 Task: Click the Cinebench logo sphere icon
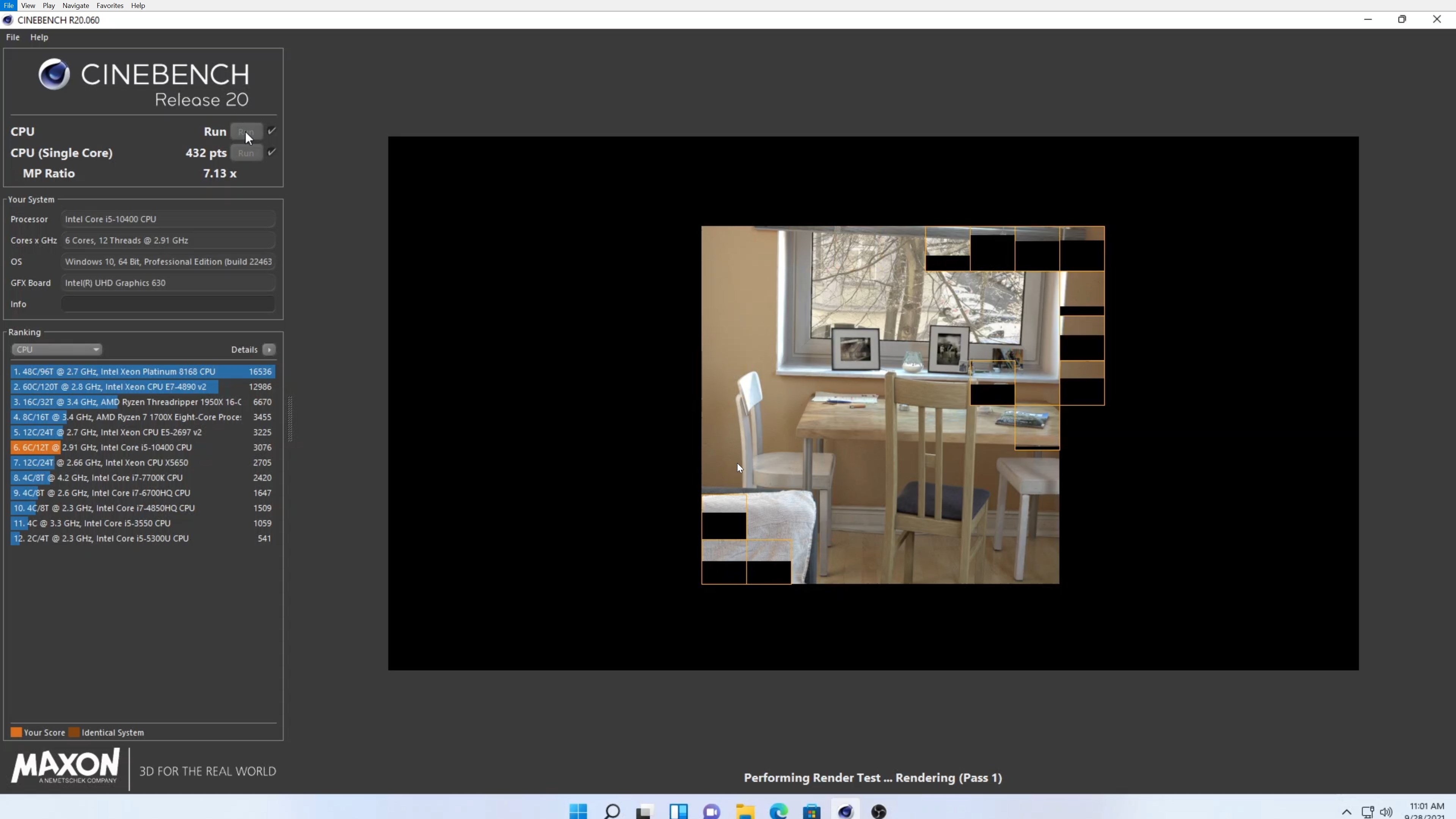point(54,74)
